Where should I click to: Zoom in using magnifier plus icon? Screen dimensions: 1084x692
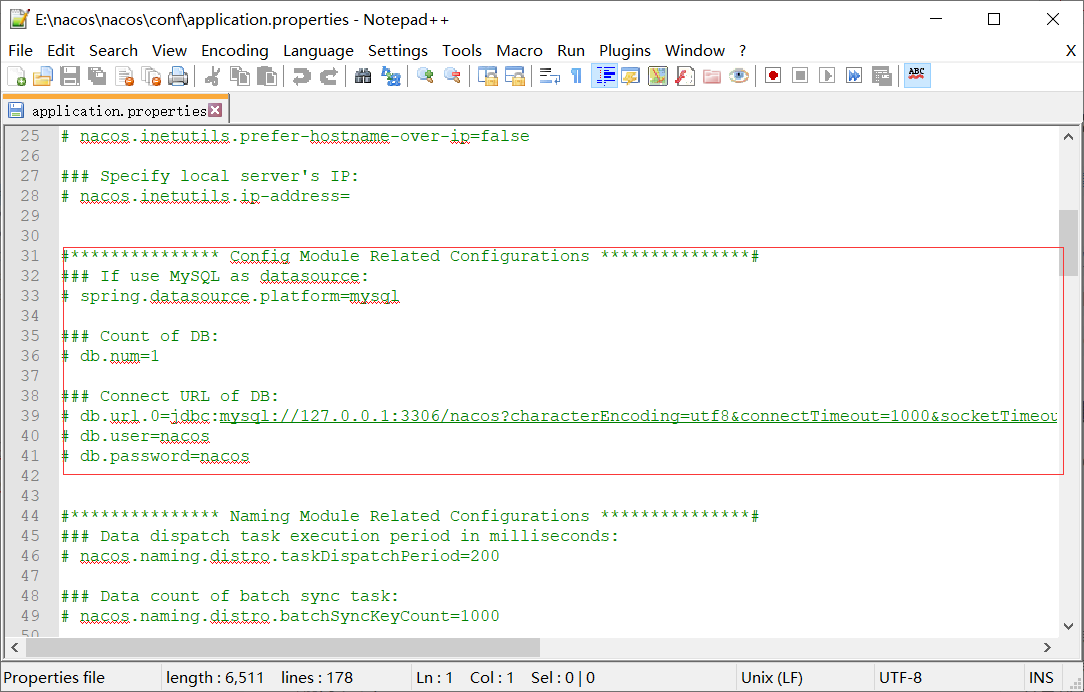click(x=425, y=76)
